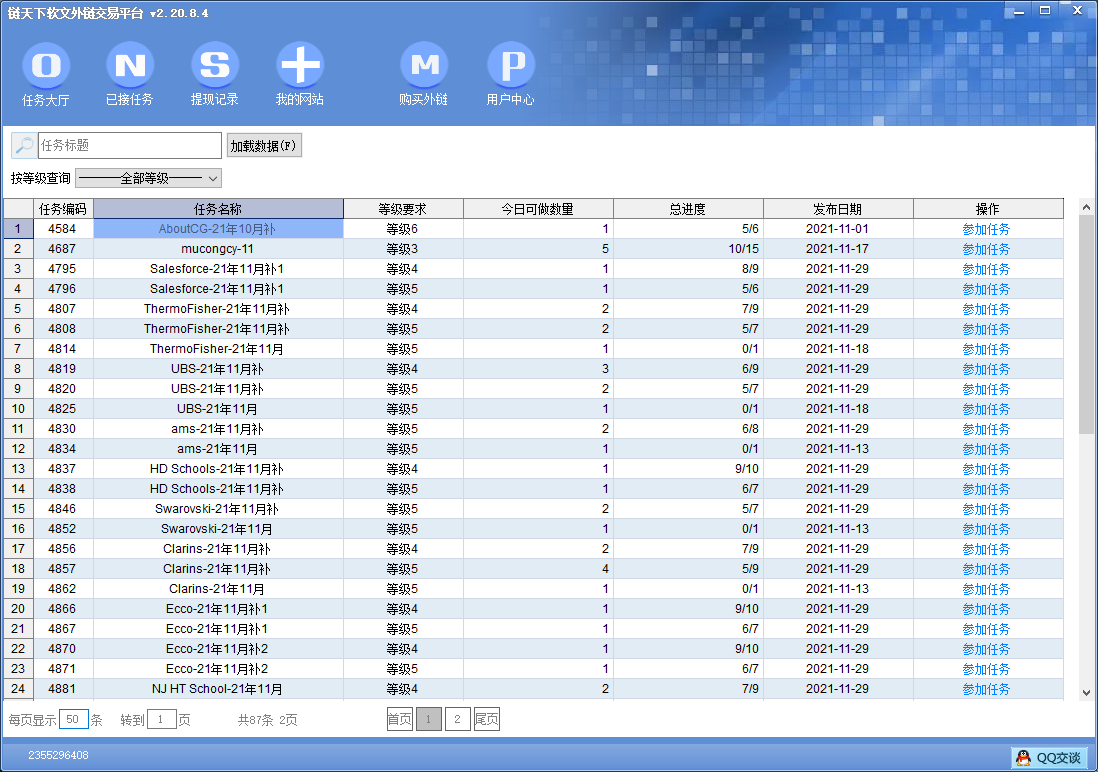
Task: Go to last page with 尾页 button
Action: [x=487, y=719]
